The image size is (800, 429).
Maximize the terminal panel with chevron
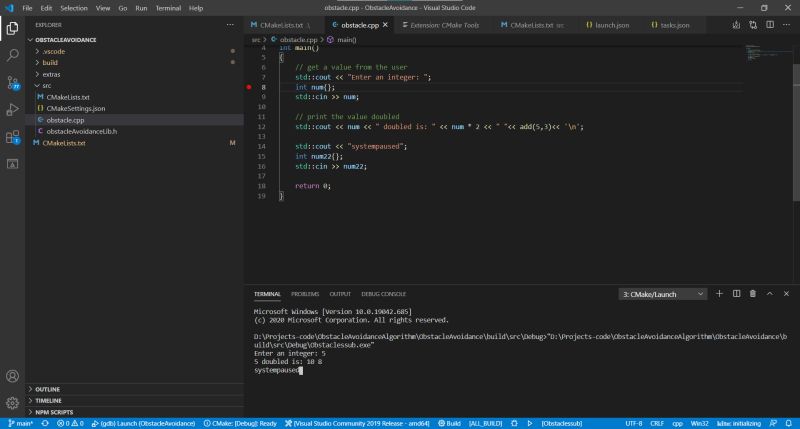(x=770, y=294)
